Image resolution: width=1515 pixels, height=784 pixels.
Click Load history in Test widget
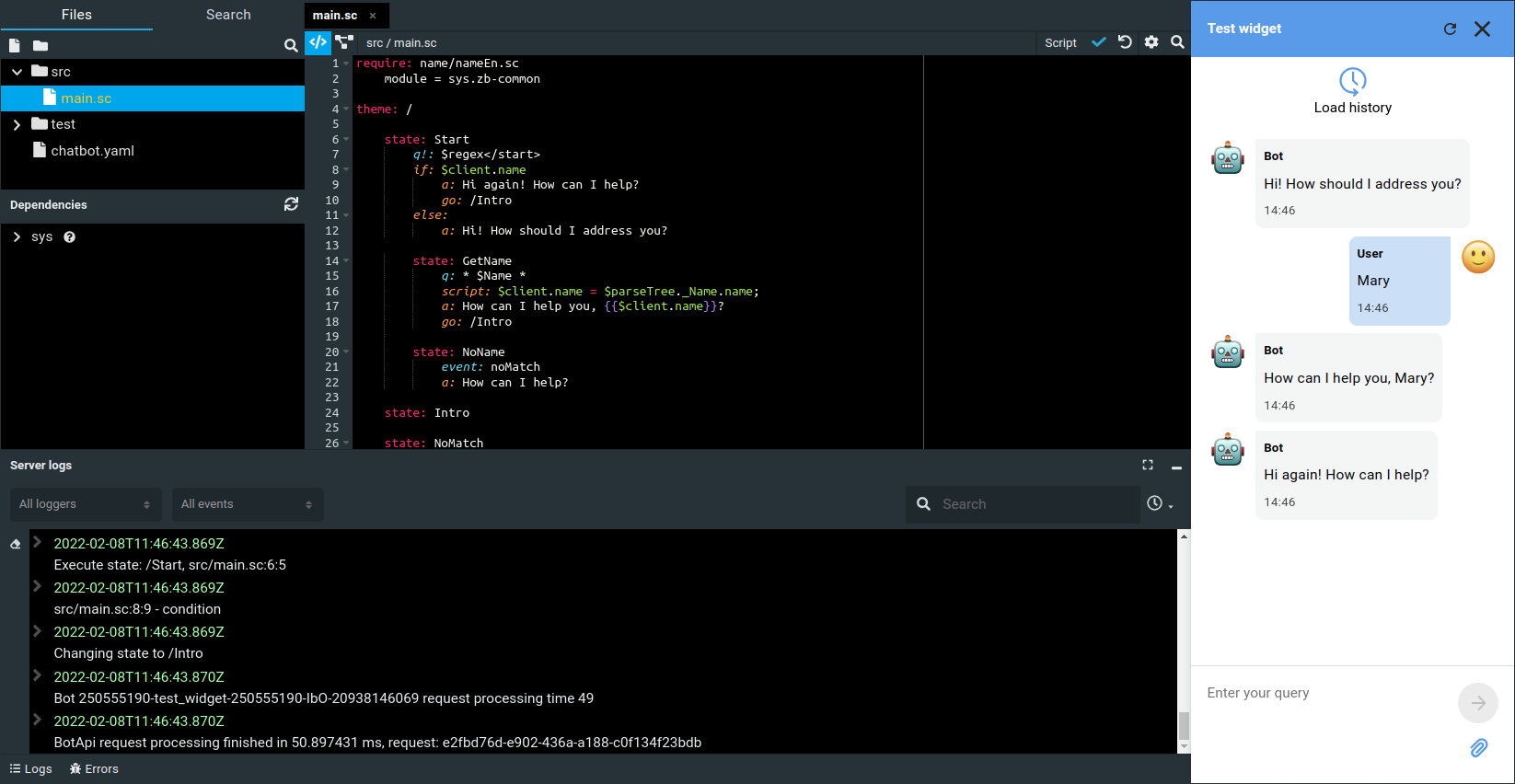(x=1352, y=91)
